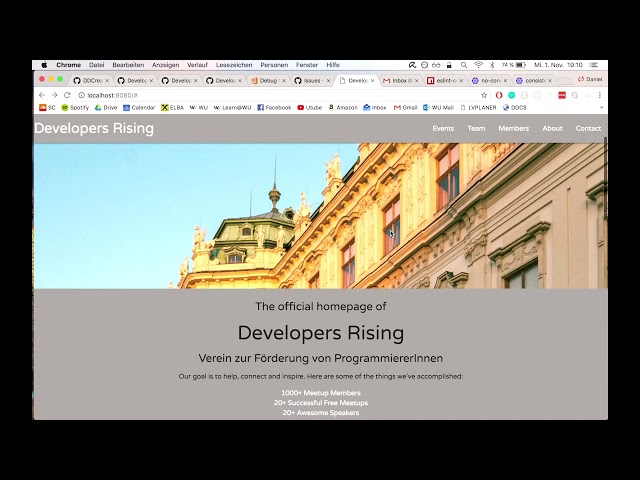
Task: Switch to the eslint tab
Action: [x=443, y=81]
